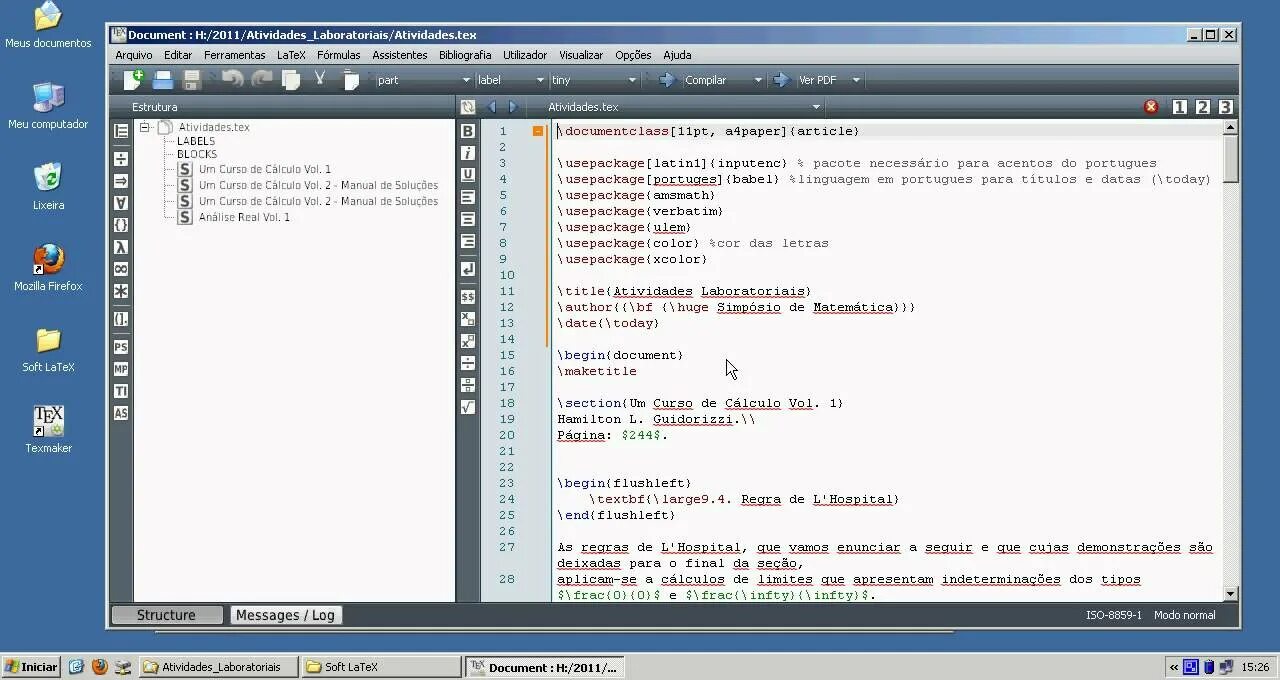Select 'Análise Real Vol. 1' in structure tree

click(x=244, y=217)
